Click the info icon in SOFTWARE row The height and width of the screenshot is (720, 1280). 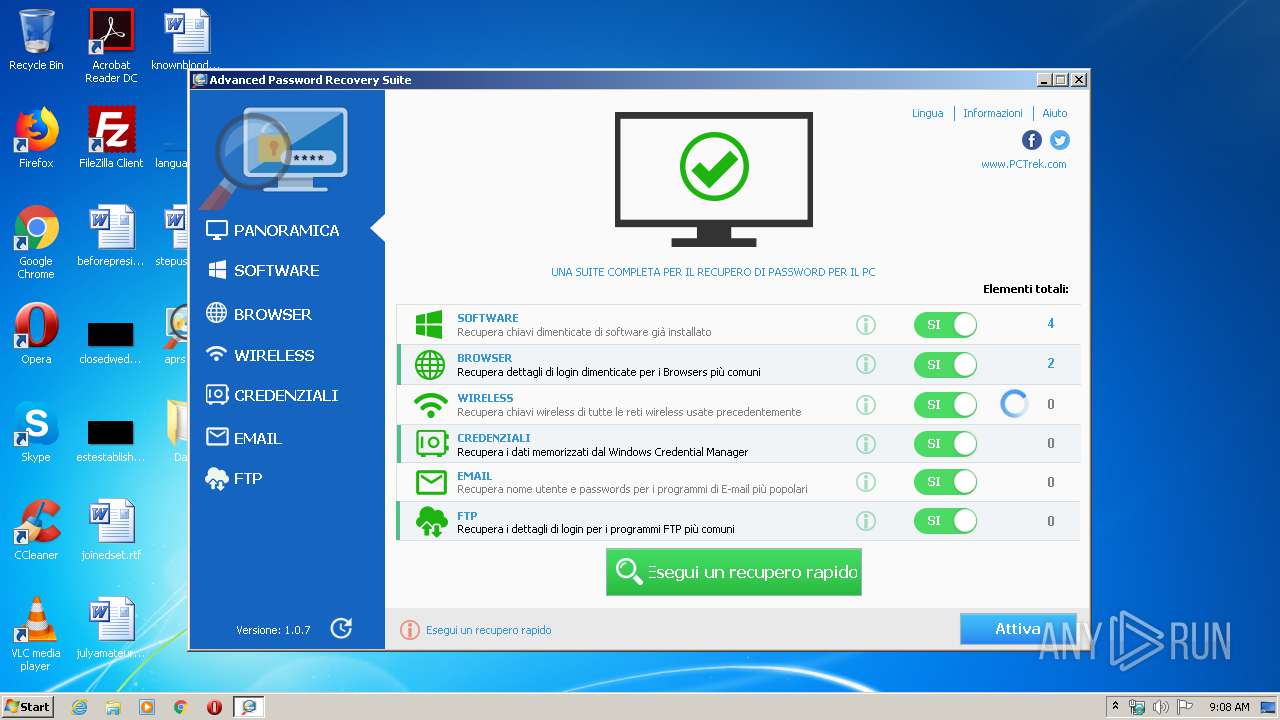866,325
